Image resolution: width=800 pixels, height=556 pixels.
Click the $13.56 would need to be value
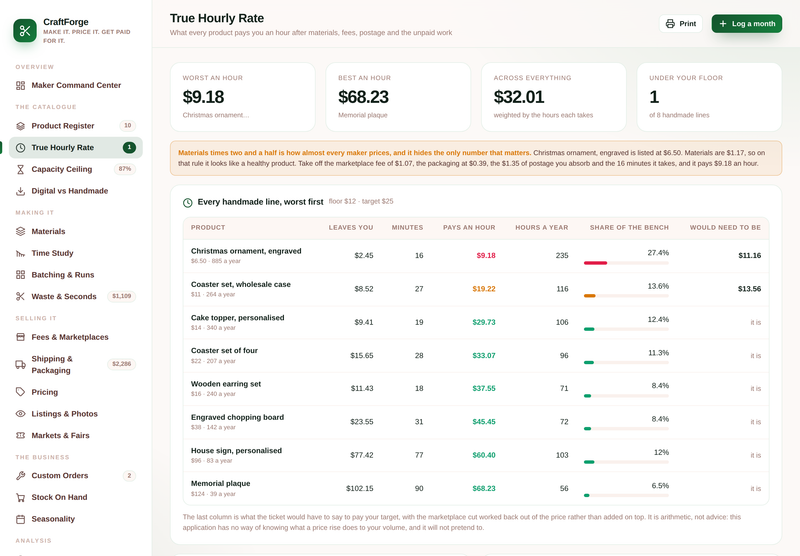coord(749,289)
